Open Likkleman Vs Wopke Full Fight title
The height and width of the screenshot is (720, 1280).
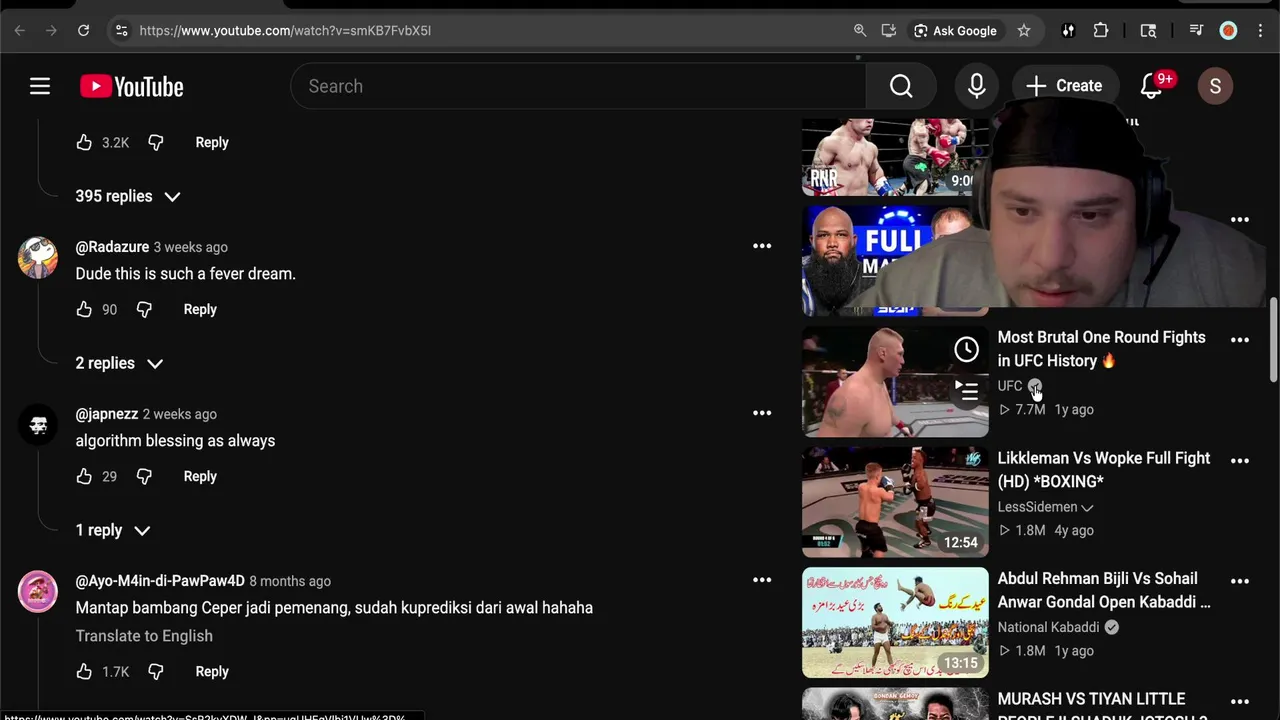pyautogui.click(x=1104, y=470)
